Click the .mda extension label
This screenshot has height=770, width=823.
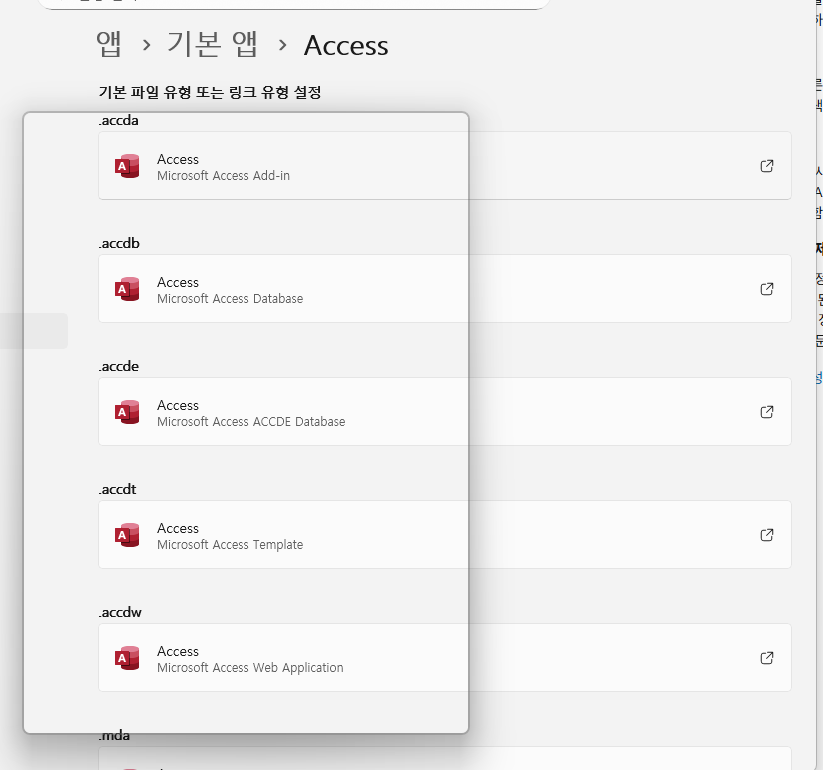click(x=114, y=735)
